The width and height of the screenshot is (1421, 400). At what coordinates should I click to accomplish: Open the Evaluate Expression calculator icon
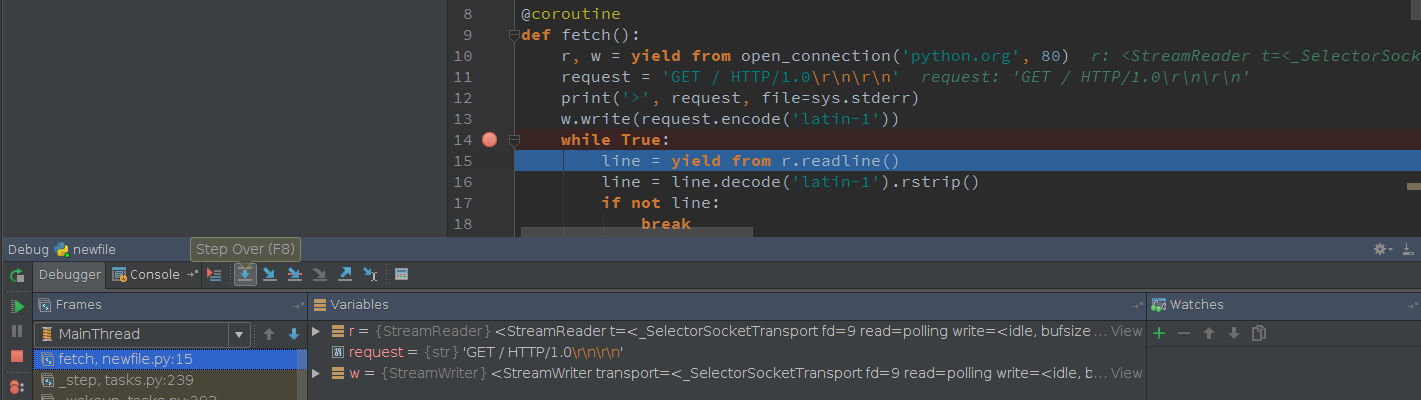[401, 274]
